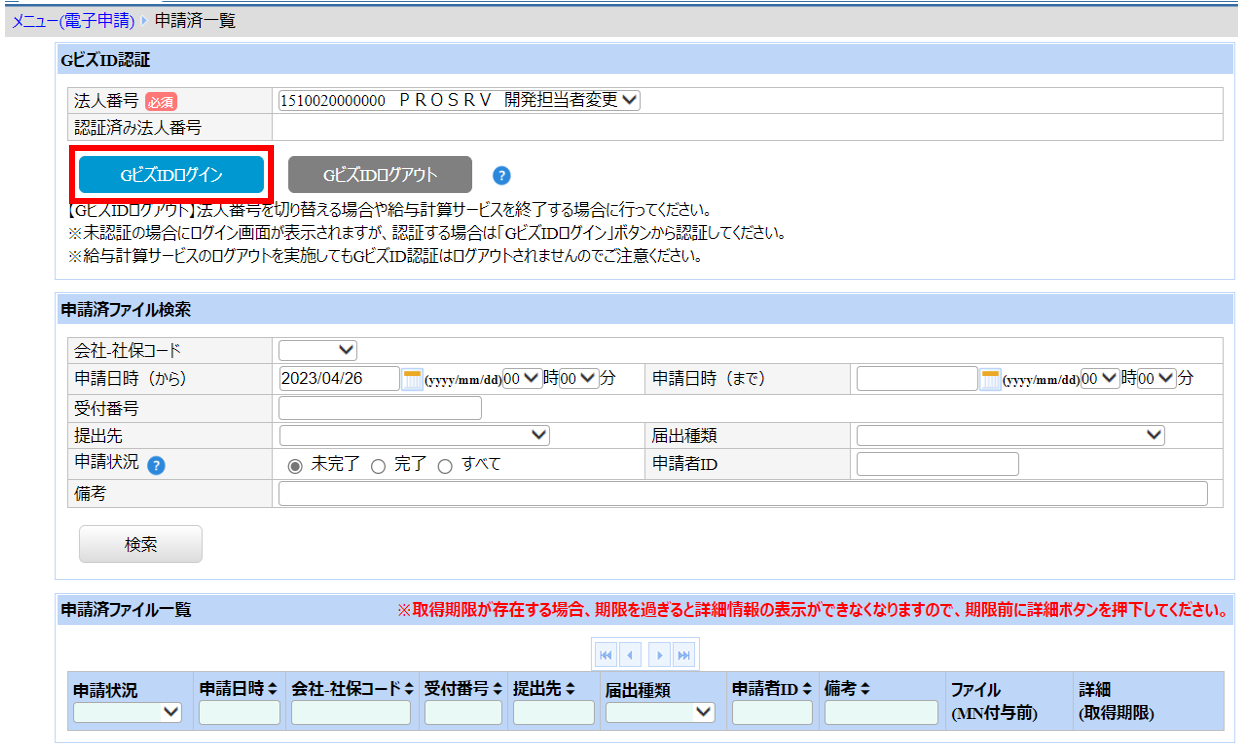Focus the 備考 search text field
This screenshot has height=748, width=1238.
743,494
